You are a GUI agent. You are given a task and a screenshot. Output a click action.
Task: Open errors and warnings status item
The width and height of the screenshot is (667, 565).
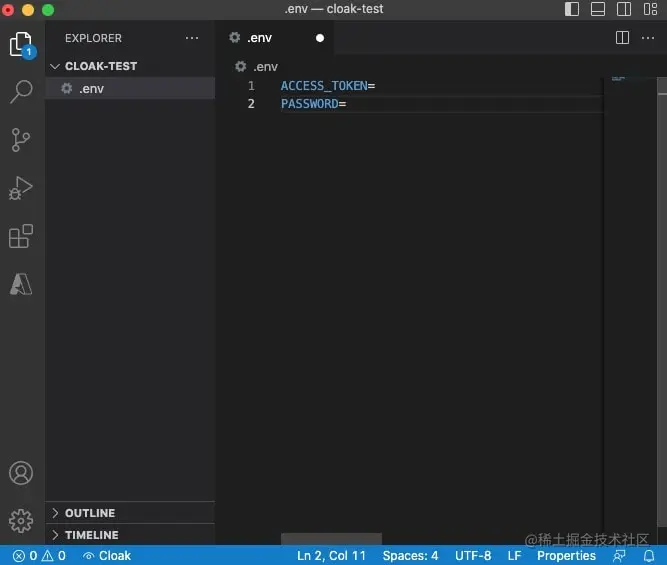39,555
